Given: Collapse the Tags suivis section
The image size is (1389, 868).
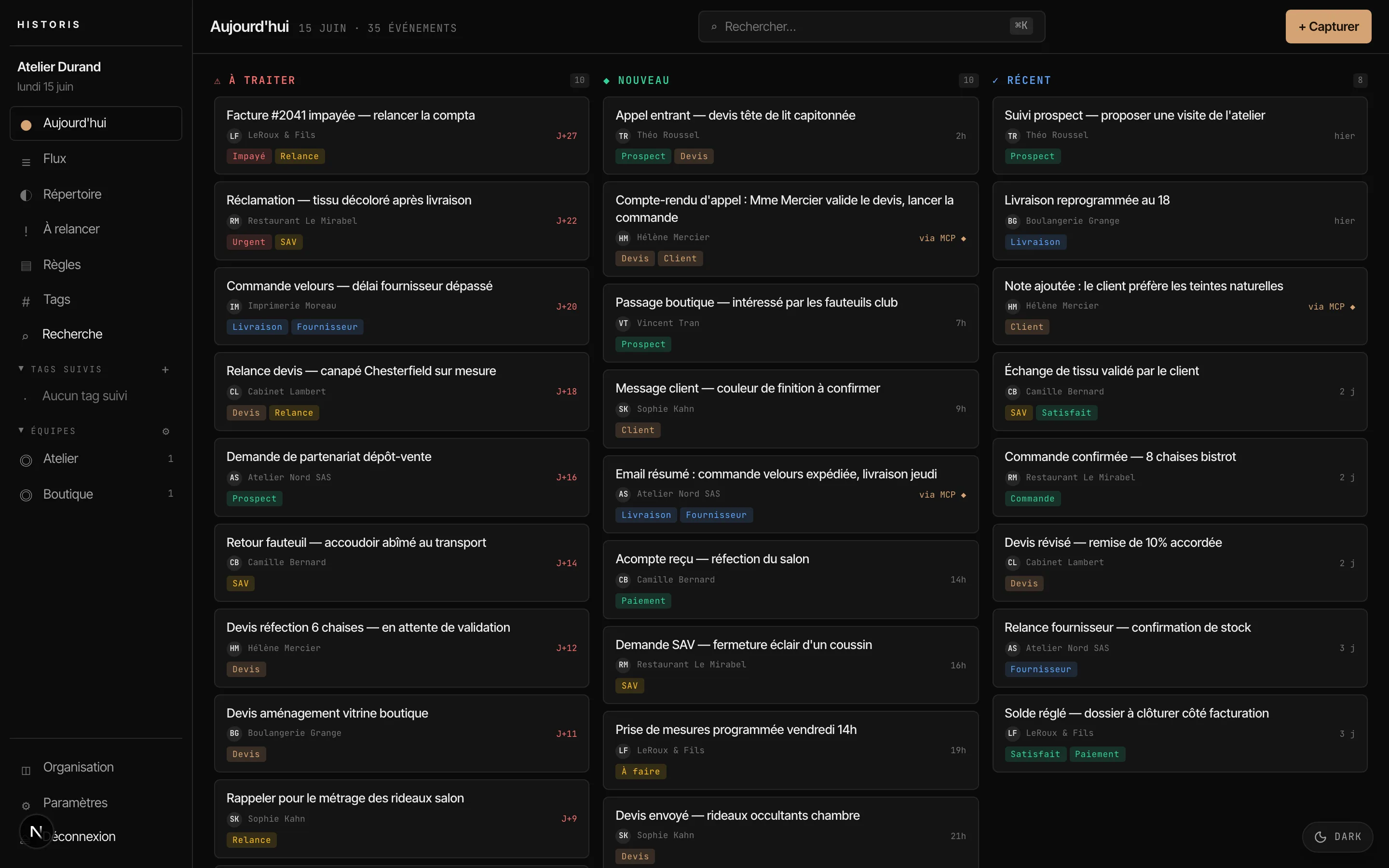Looking at the screenshot, I should (x=60, y=369).
